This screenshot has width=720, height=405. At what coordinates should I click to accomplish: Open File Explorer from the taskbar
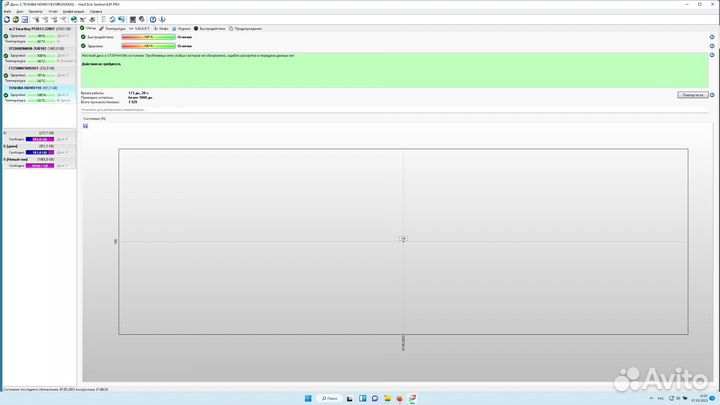coord(387,398)
